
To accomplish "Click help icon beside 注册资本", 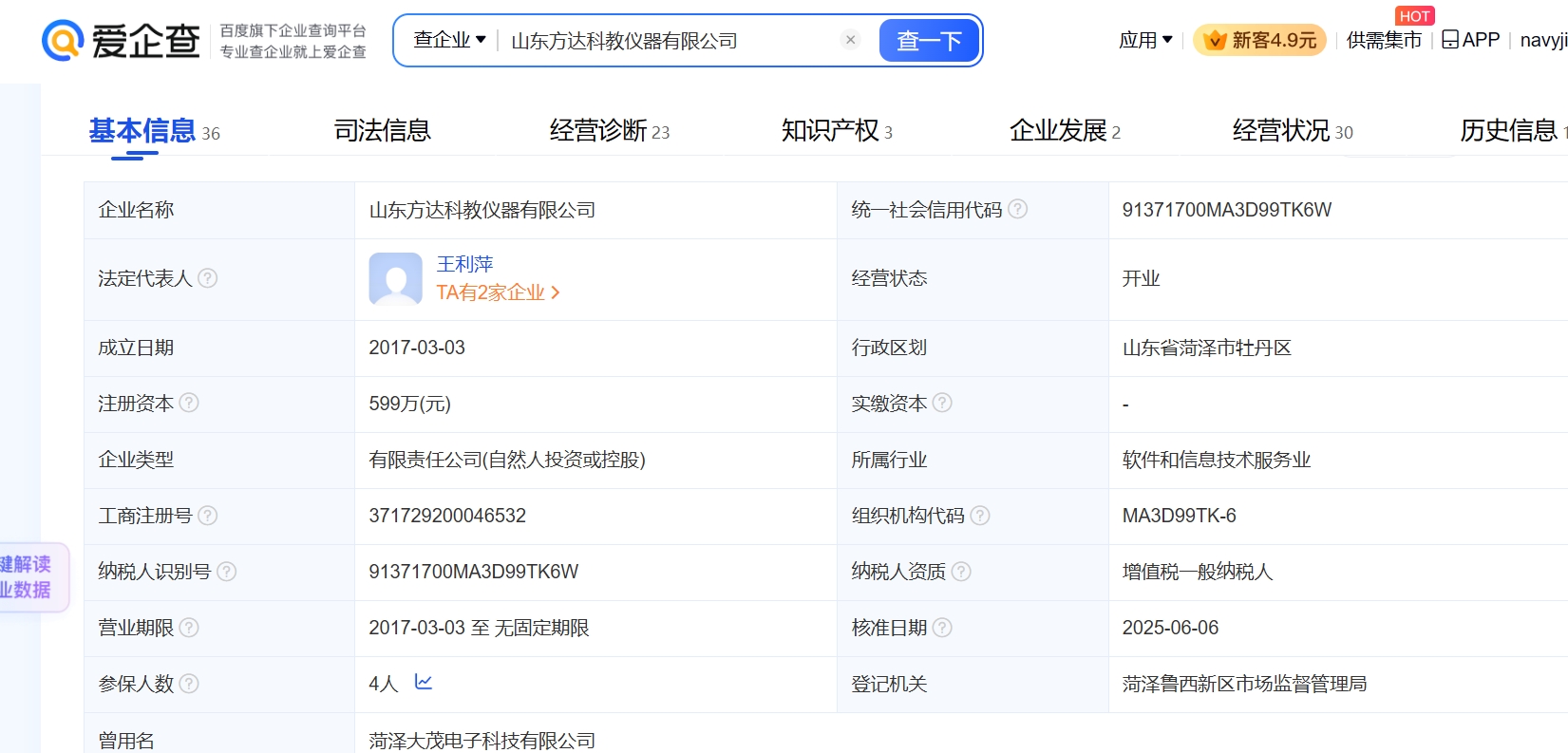I will (x=189, y=403).
